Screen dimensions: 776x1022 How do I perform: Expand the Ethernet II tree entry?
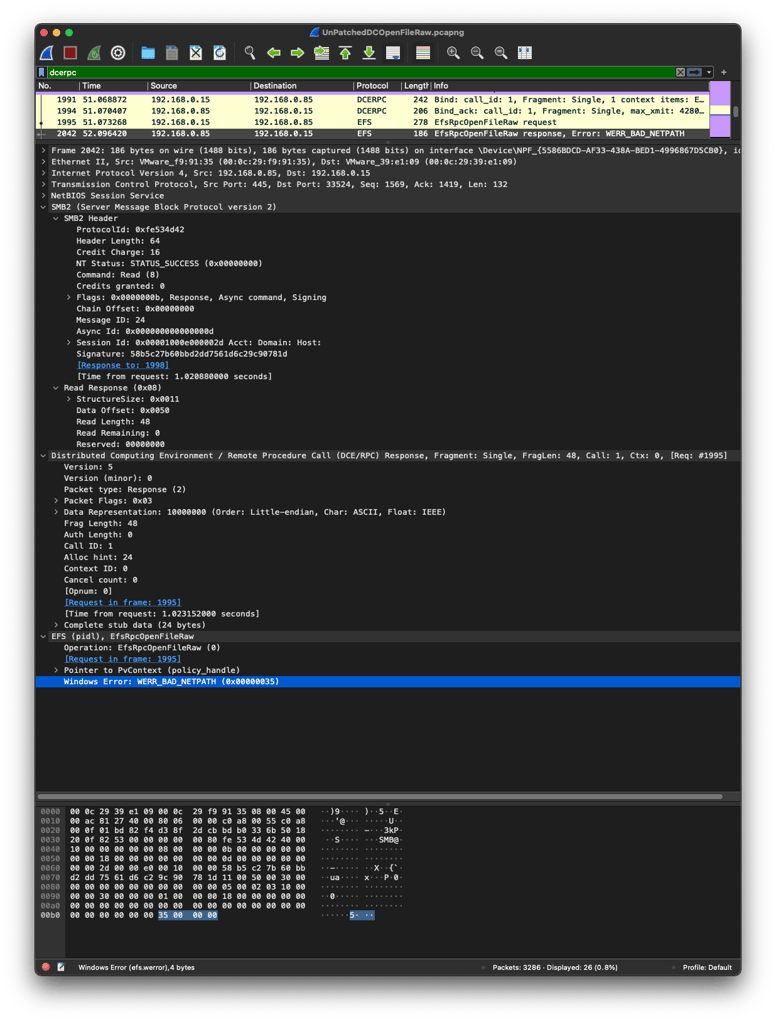pyautogui.click(x=43, y=161)
